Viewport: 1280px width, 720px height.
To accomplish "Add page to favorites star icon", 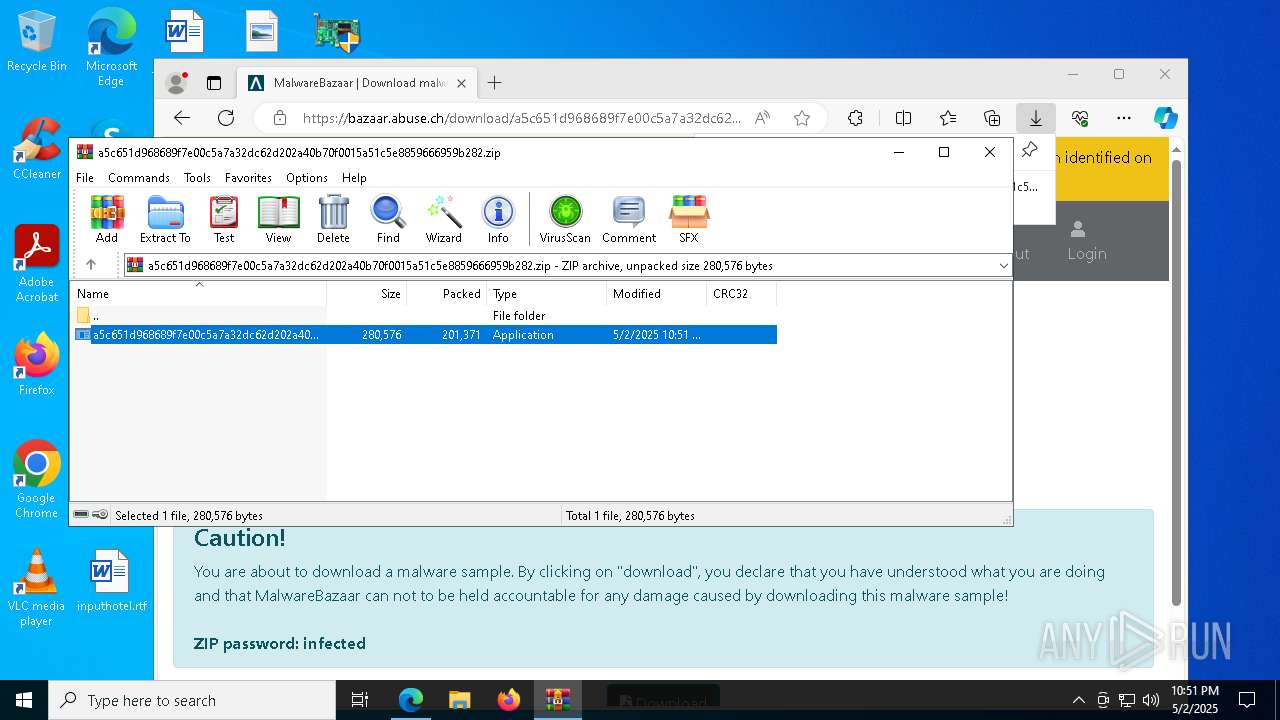I will point(802,118).
